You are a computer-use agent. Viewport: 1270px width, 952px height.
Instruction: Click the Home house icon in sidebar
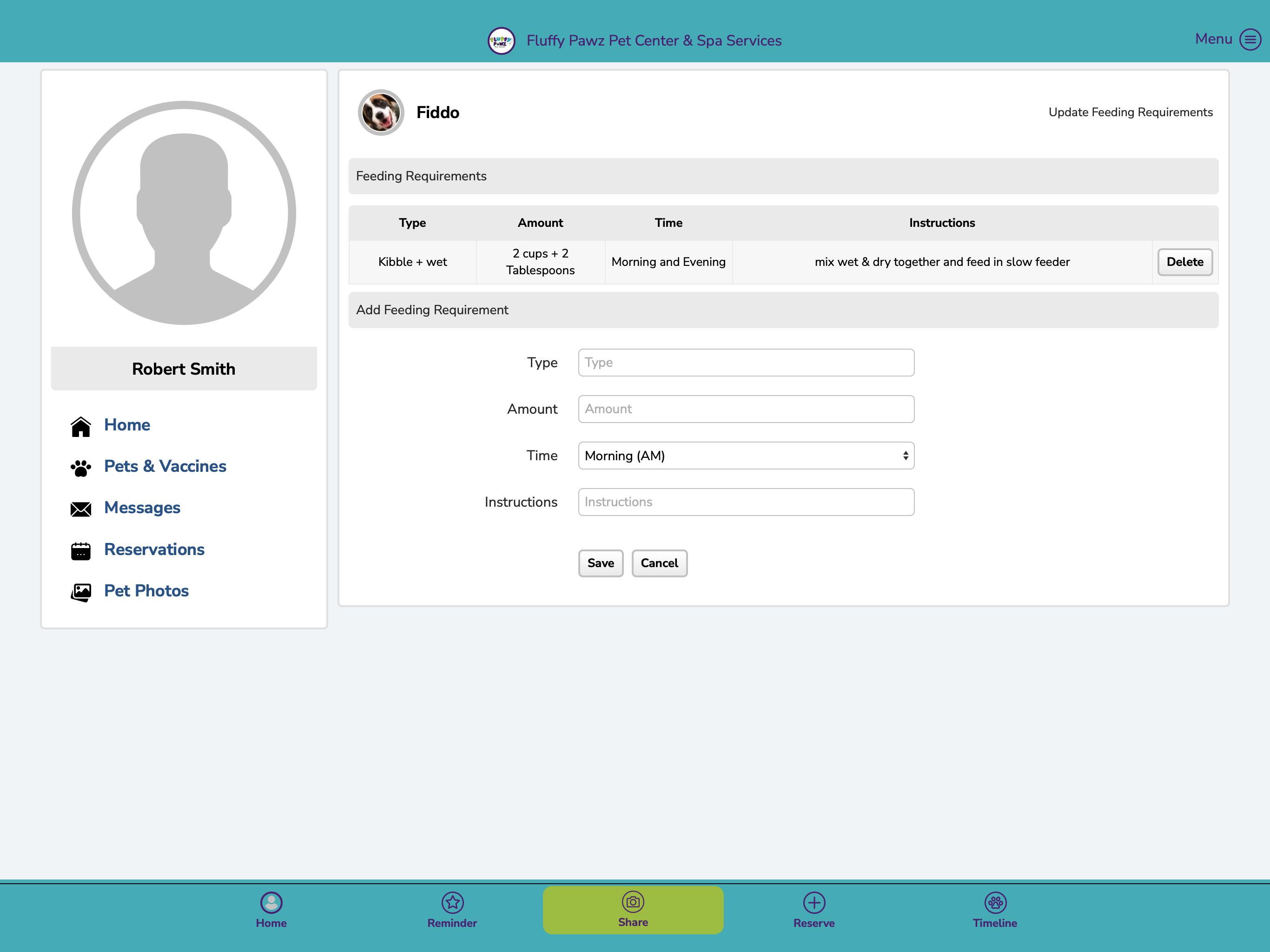[x=81, y=427]
